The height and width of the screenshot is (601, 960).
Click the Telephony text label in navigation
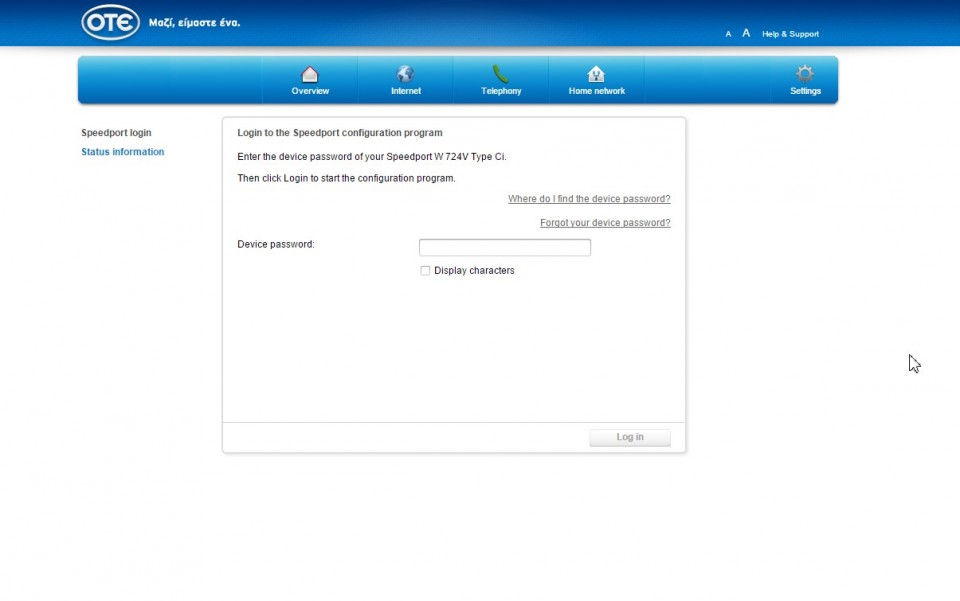tap(501, 91)
